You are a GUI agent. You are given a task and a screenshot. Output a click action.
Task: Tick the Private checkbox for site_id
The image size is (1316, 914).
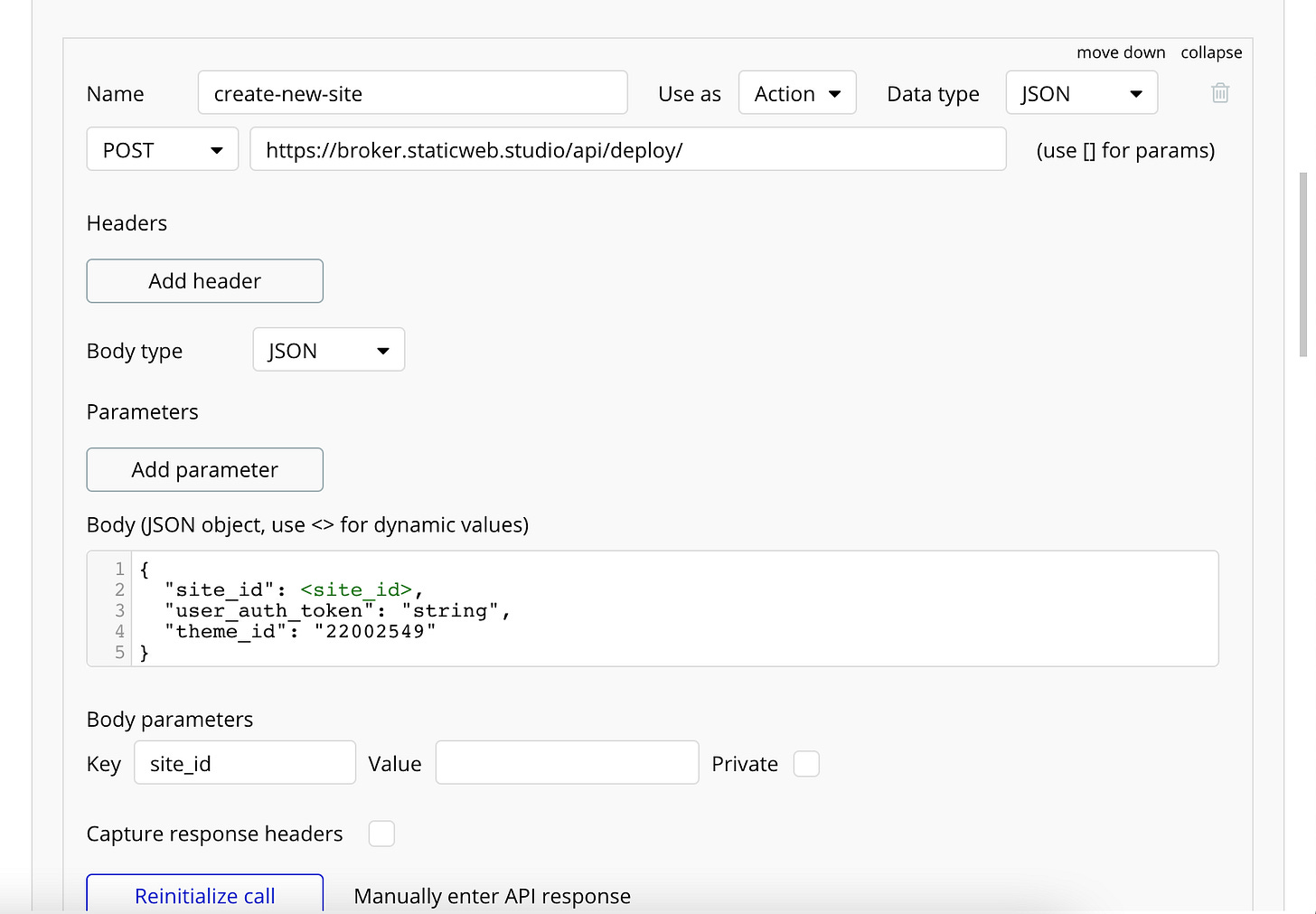[x=806, y=764]
